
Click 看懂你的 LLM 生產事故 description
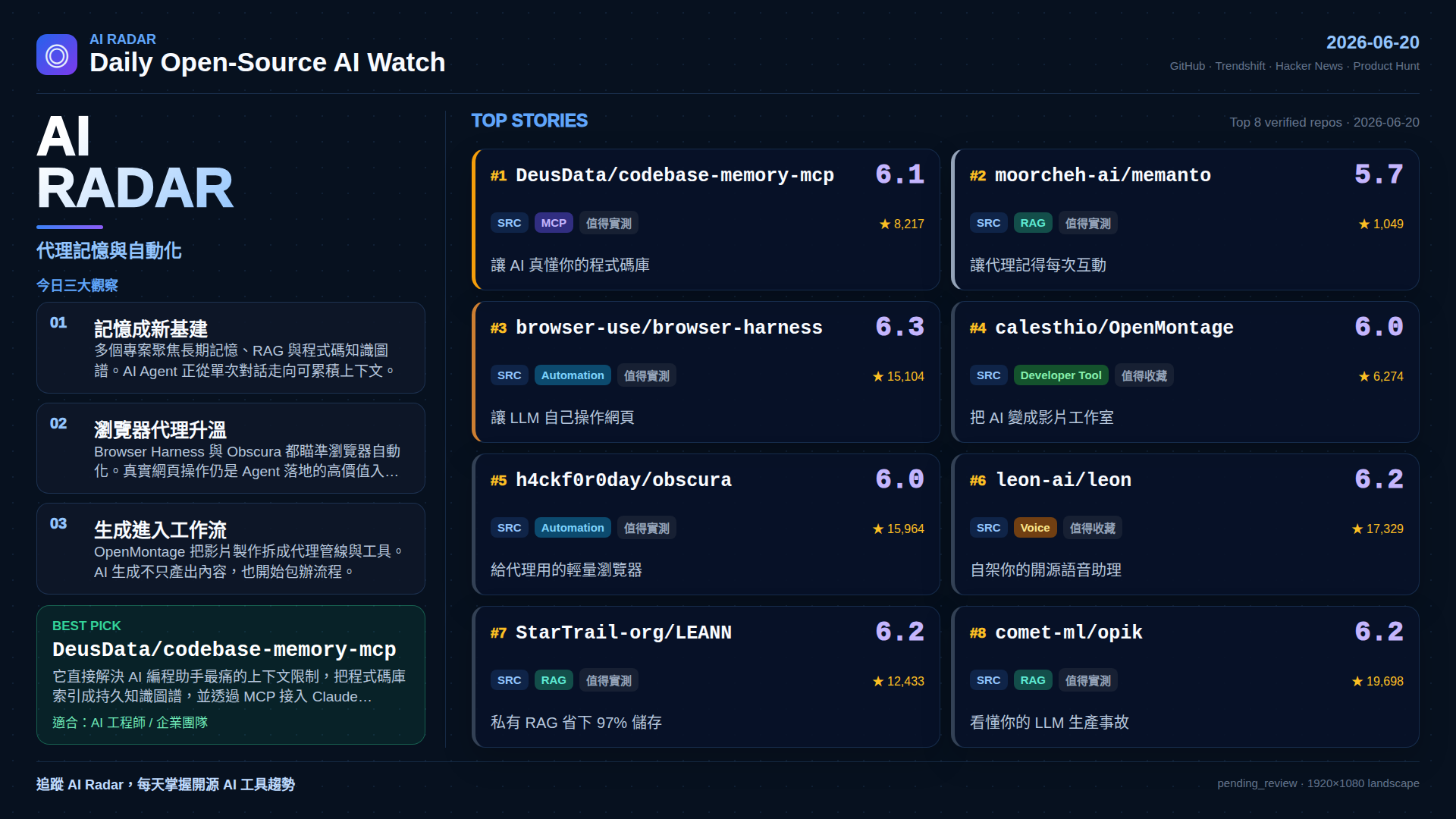click(x=1050, y=723)
